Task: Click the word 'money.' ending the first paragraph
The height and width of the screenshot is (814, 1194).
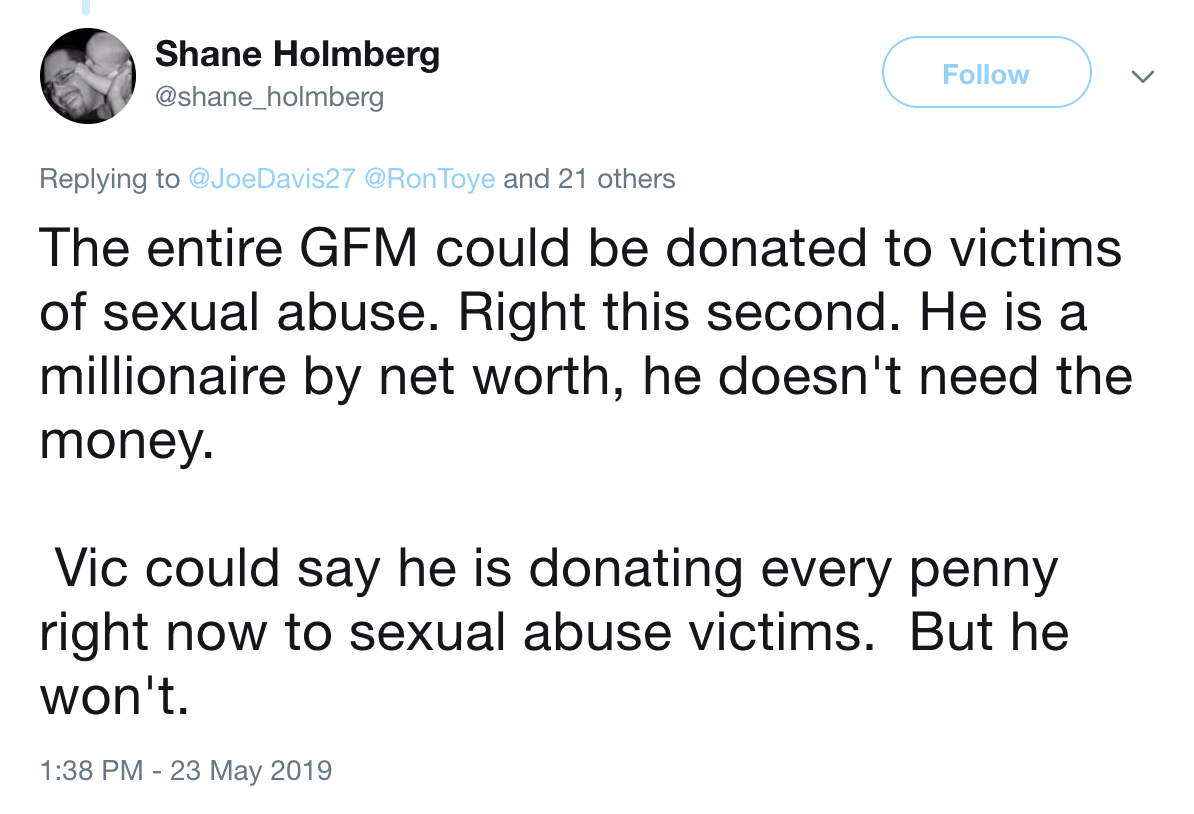Action: (126, 442)
